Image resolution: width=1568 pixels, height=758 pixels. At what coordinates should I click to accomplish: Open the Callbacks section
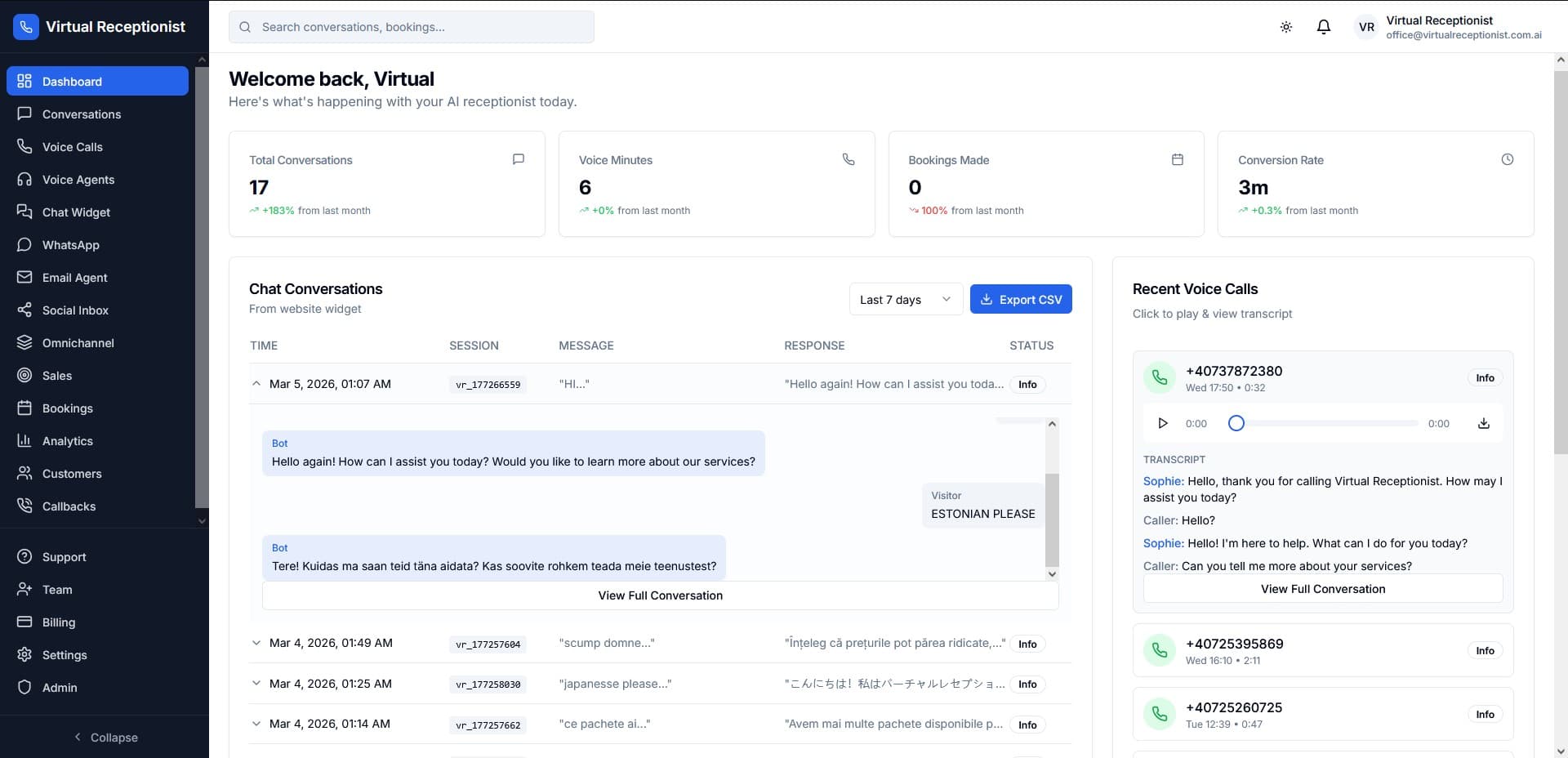pyautogui.click(x=69, y=506)
